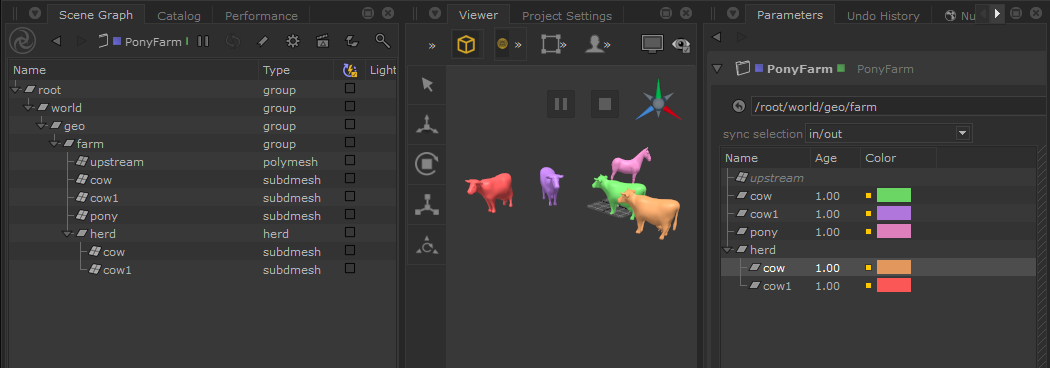
Task: Click the /root/world/geo/farm path field
Action: point(897,106)
